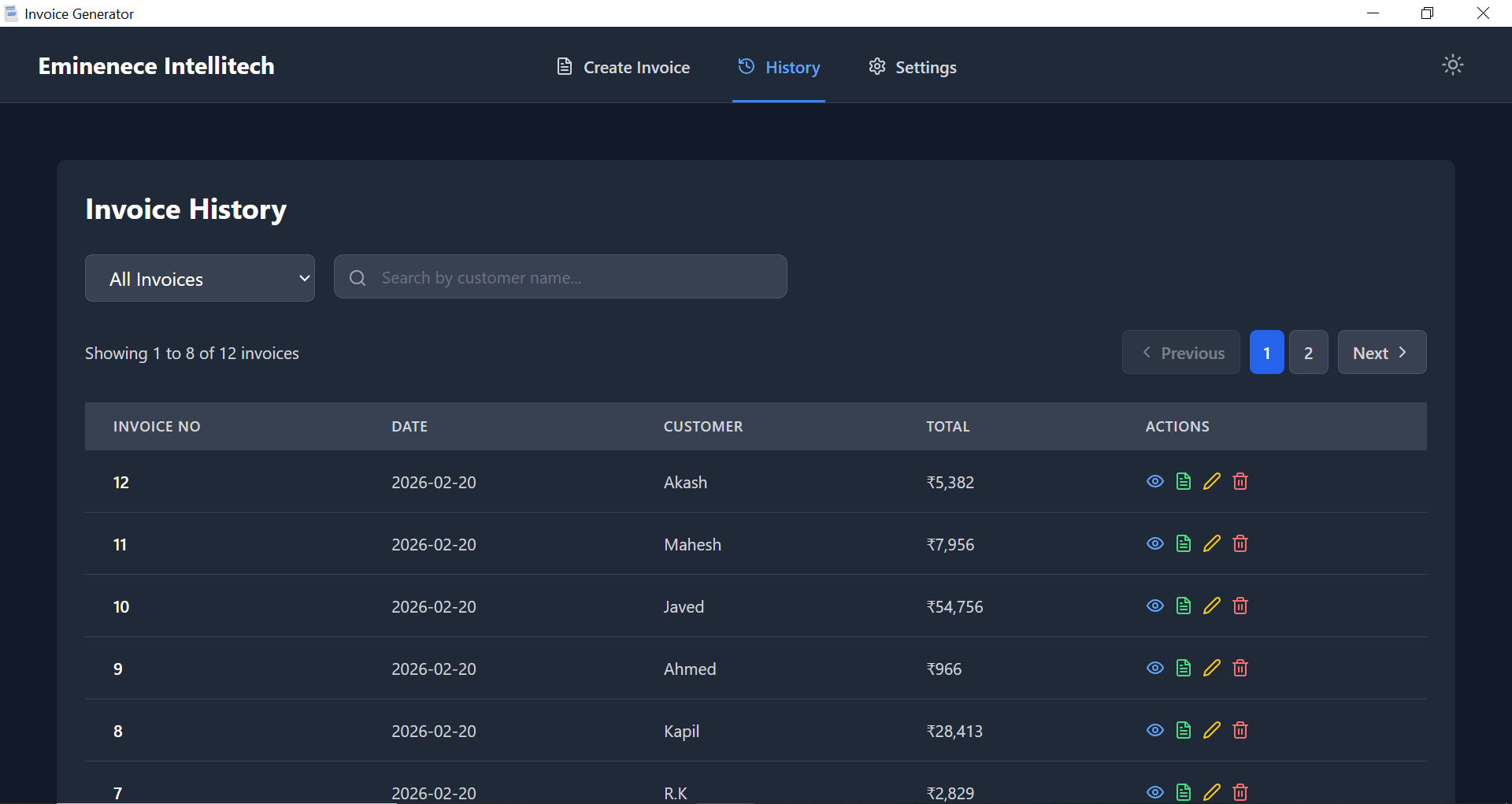Click the History clock icon
Viewport: 1512px width, 804px height.
[x=746, y=67]
